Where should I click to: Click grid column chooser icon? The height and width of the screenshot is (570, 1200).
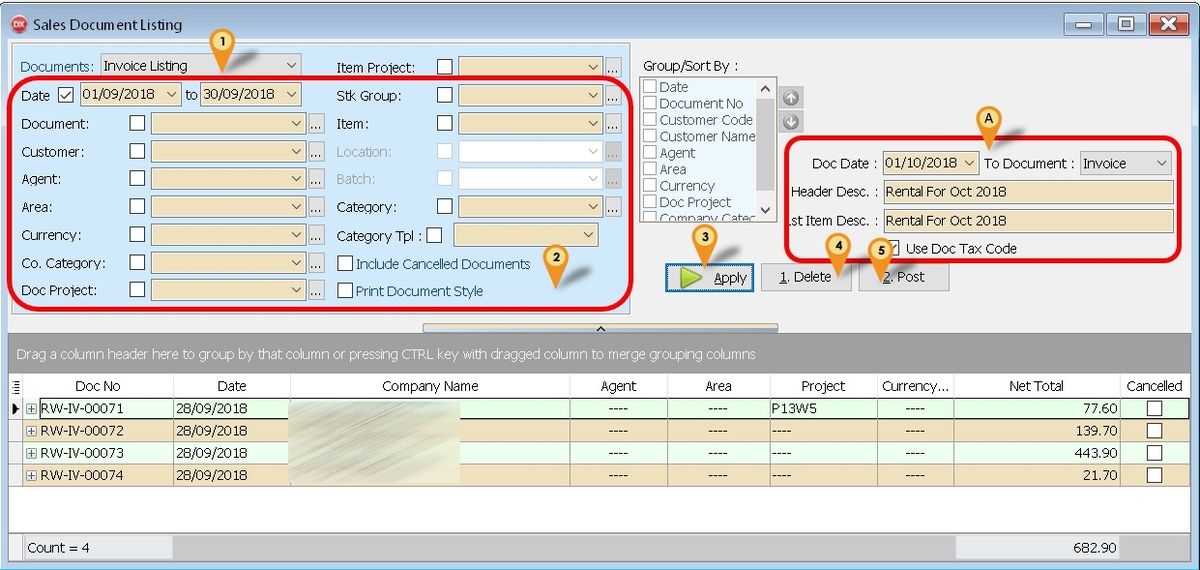(x=15, y=386)
